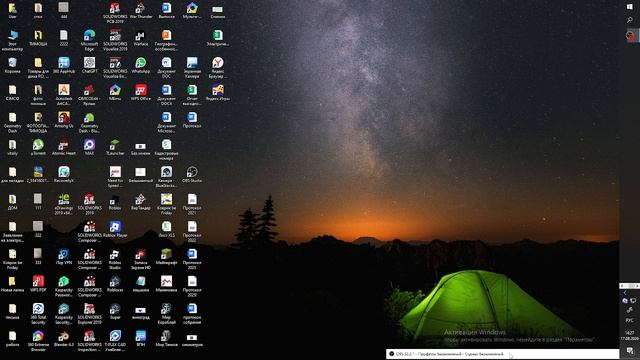Select the Autodesk AutoCAD shortcut

[64, 95]
